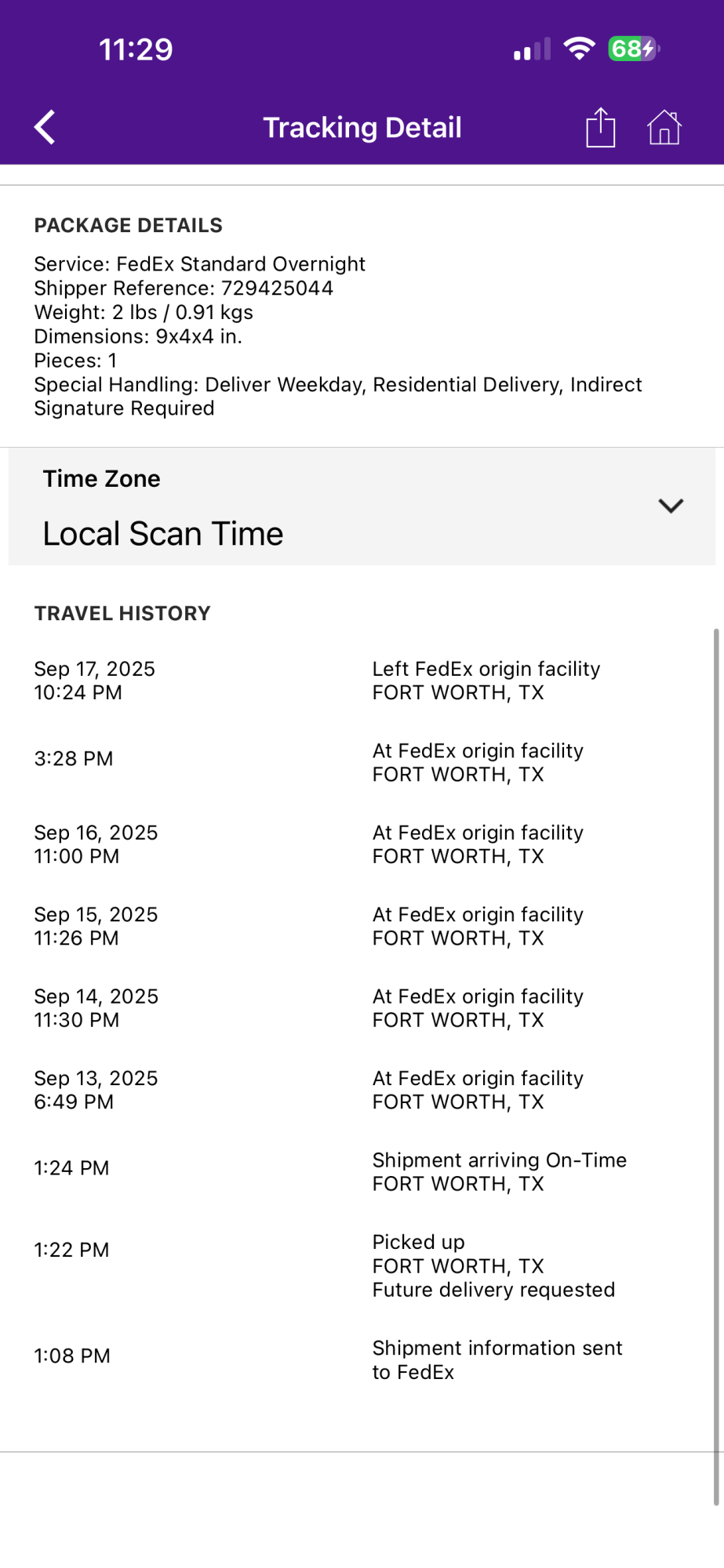Expand the Time Zone chevron
The height and width of the screenshot is (1568, 724).
pyautogui.click(x=671, y=506)
